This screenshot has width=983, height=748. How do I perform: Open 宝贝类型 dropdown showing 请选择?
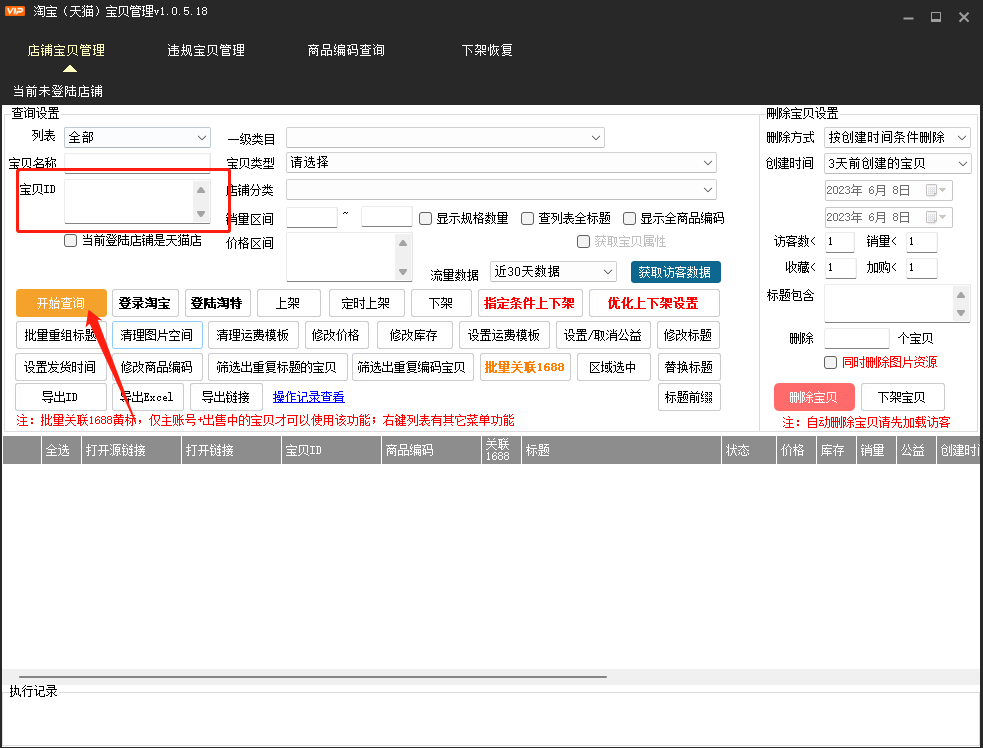click(x=501, y=163)
